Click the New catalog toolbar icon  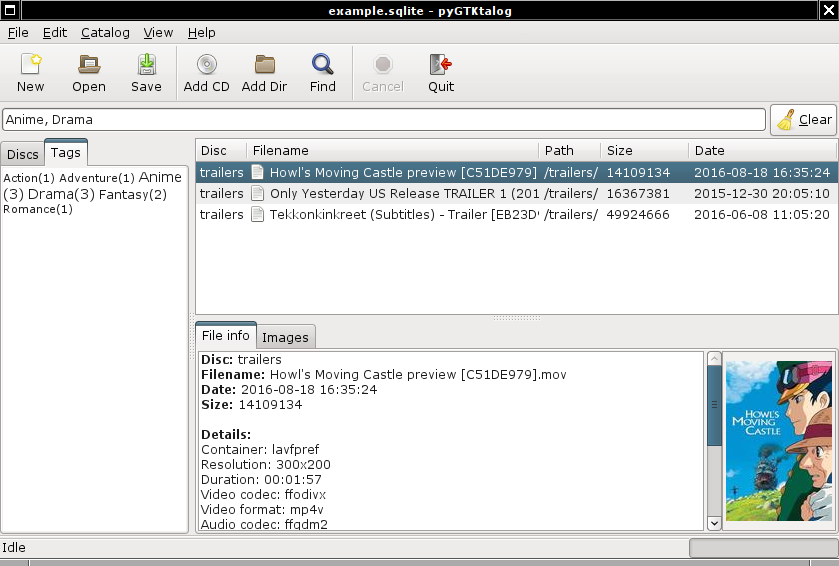coord(30,64)
